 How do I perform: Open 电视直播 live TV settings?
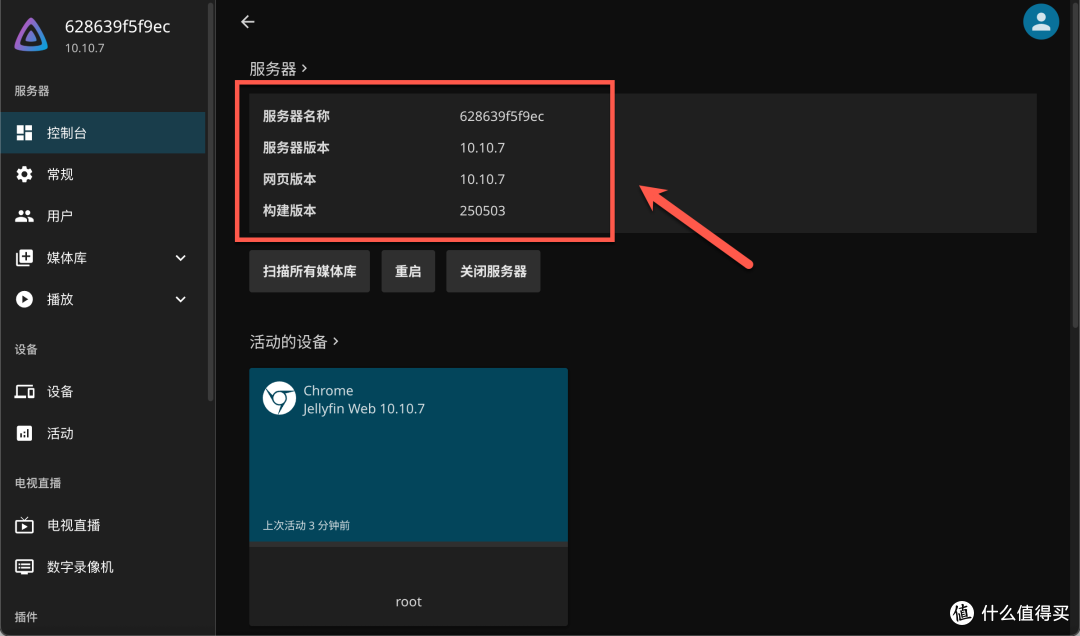coord(103,525)
